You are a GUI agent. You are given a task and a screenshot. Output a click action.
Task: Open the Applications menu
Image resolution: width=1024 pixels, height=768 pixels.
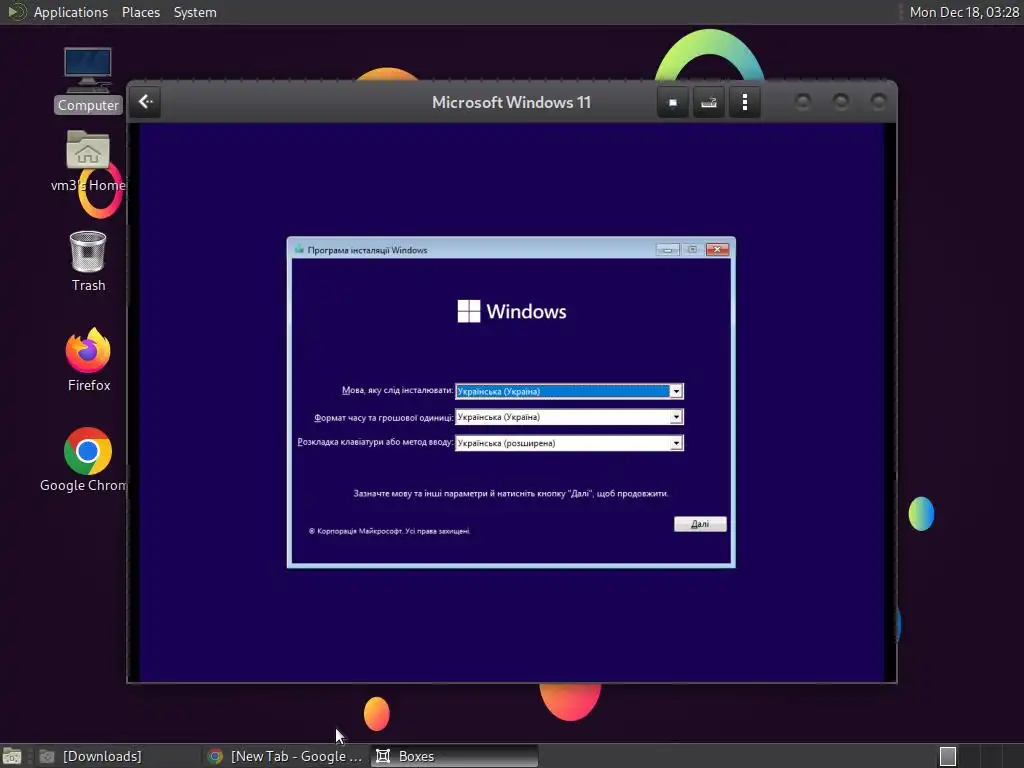click(x=71, y=12)
